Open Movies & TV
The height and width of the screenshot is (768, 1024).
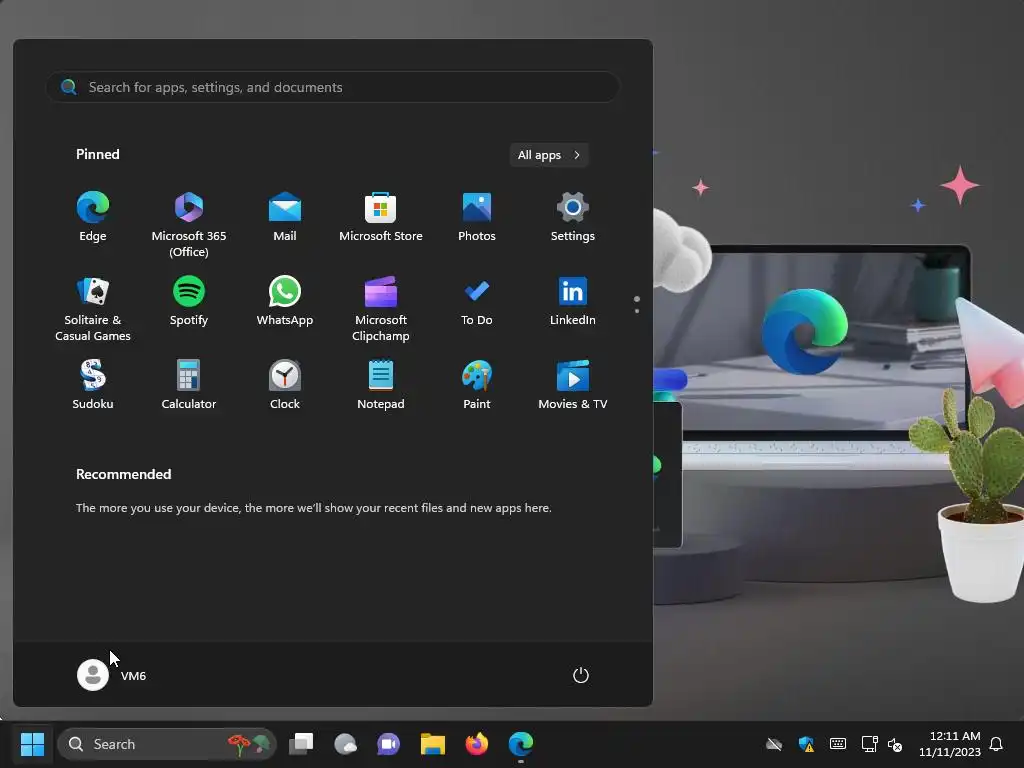tap(573, 385)
